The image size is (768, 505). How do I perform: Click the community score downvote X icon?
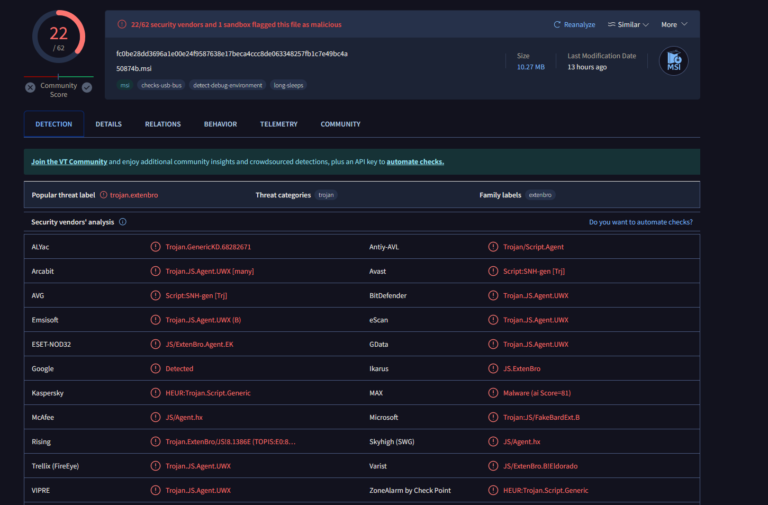(x=30, y=87)
